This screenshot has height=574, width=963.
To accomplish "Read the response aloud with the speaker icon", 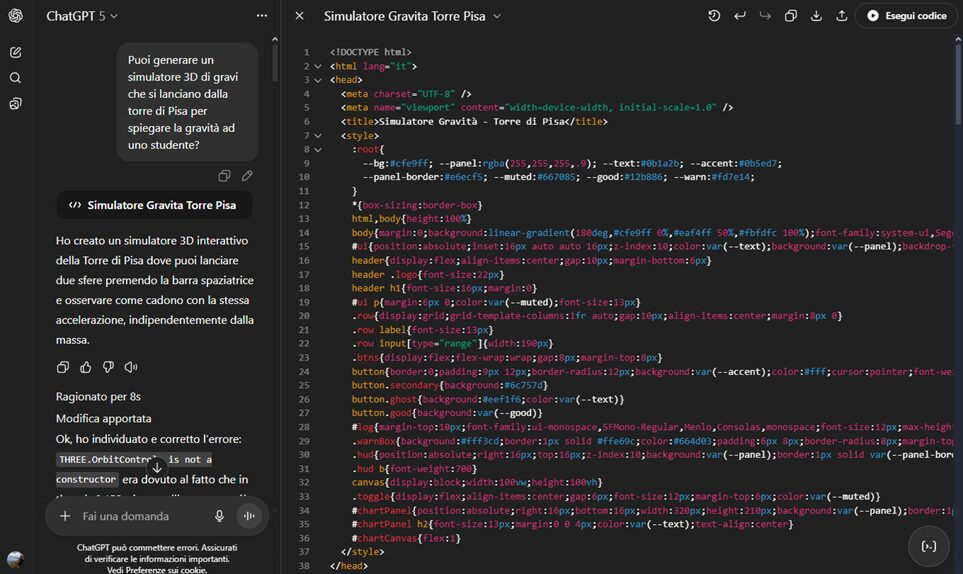I will pyautogui.click(x=131, y=367).
